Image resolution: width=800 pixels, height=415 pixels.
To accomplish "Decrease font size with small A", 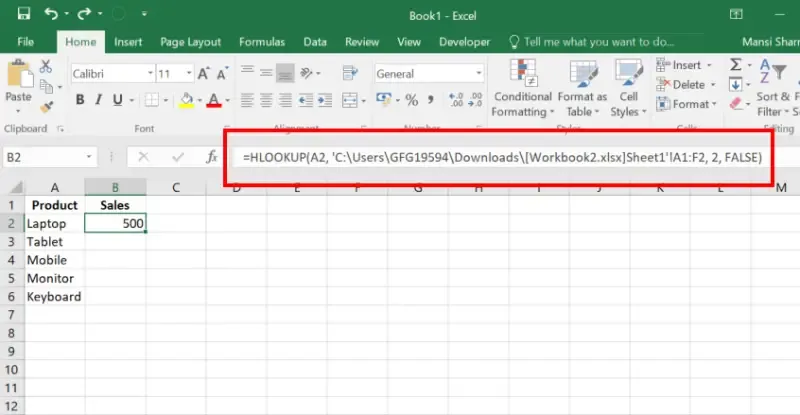I will tap(222, 74).
